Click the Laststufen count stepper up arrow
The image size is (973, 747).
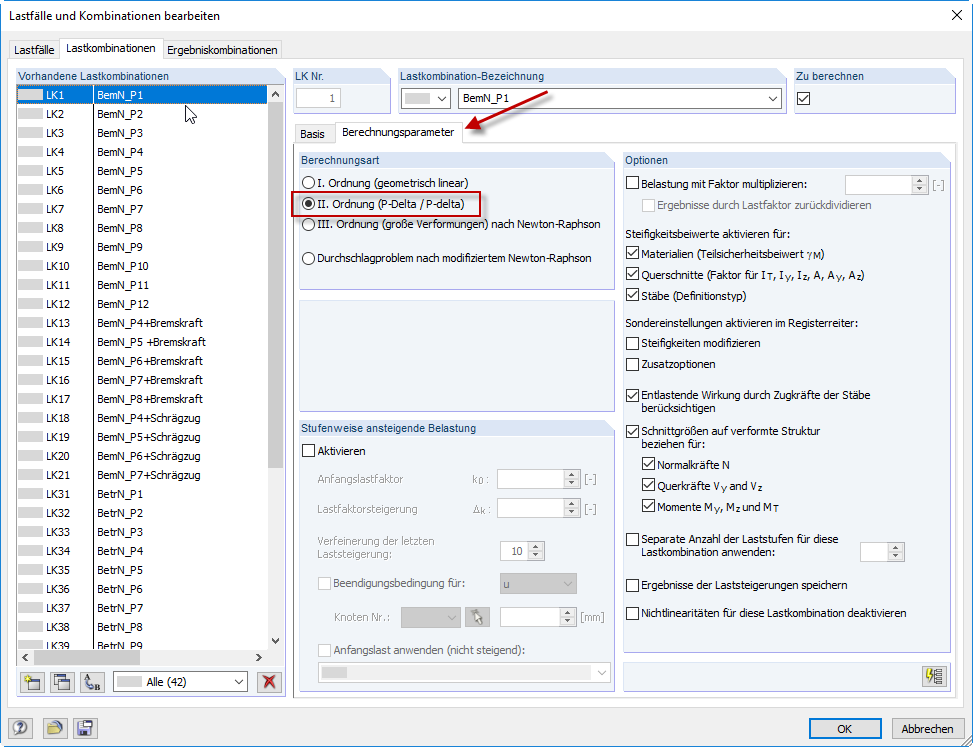[896, 547]
